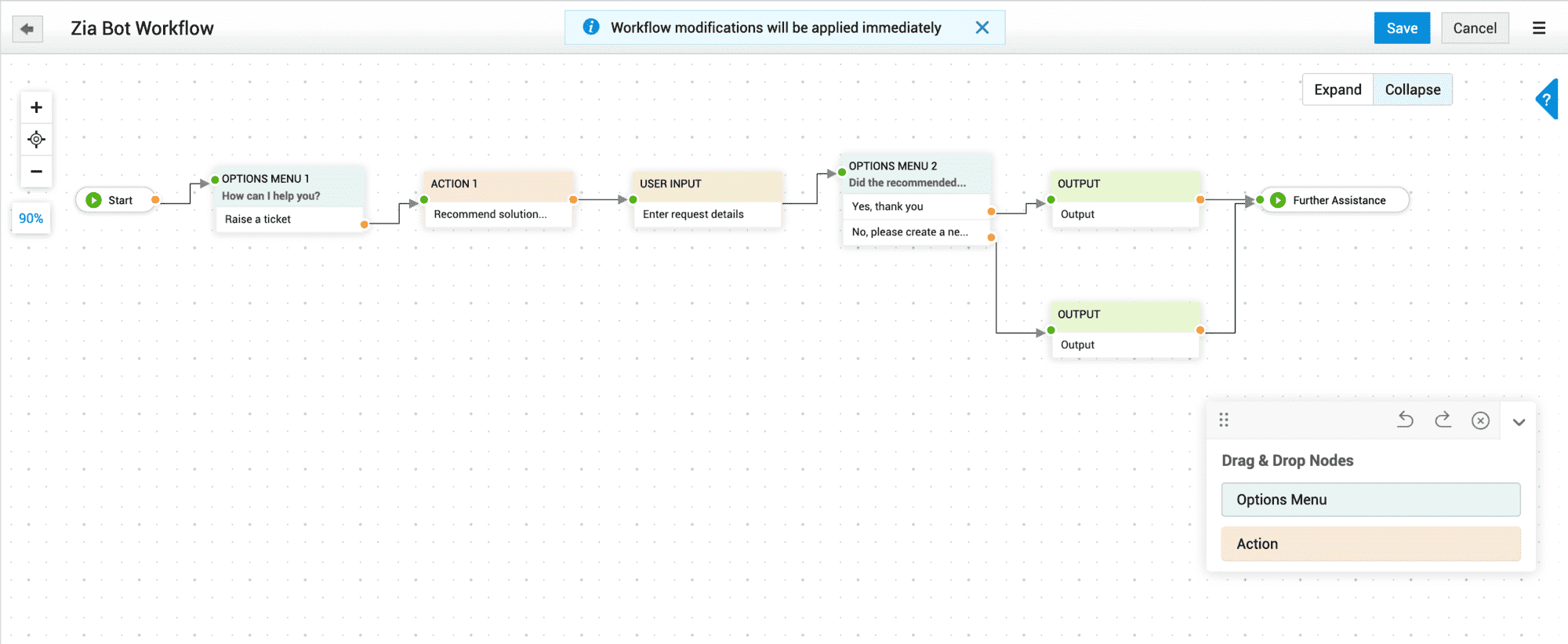The height and width of the screenshot is (644, 1568).
Task: Switch to Collapse view
Action: coord(1412,89)
